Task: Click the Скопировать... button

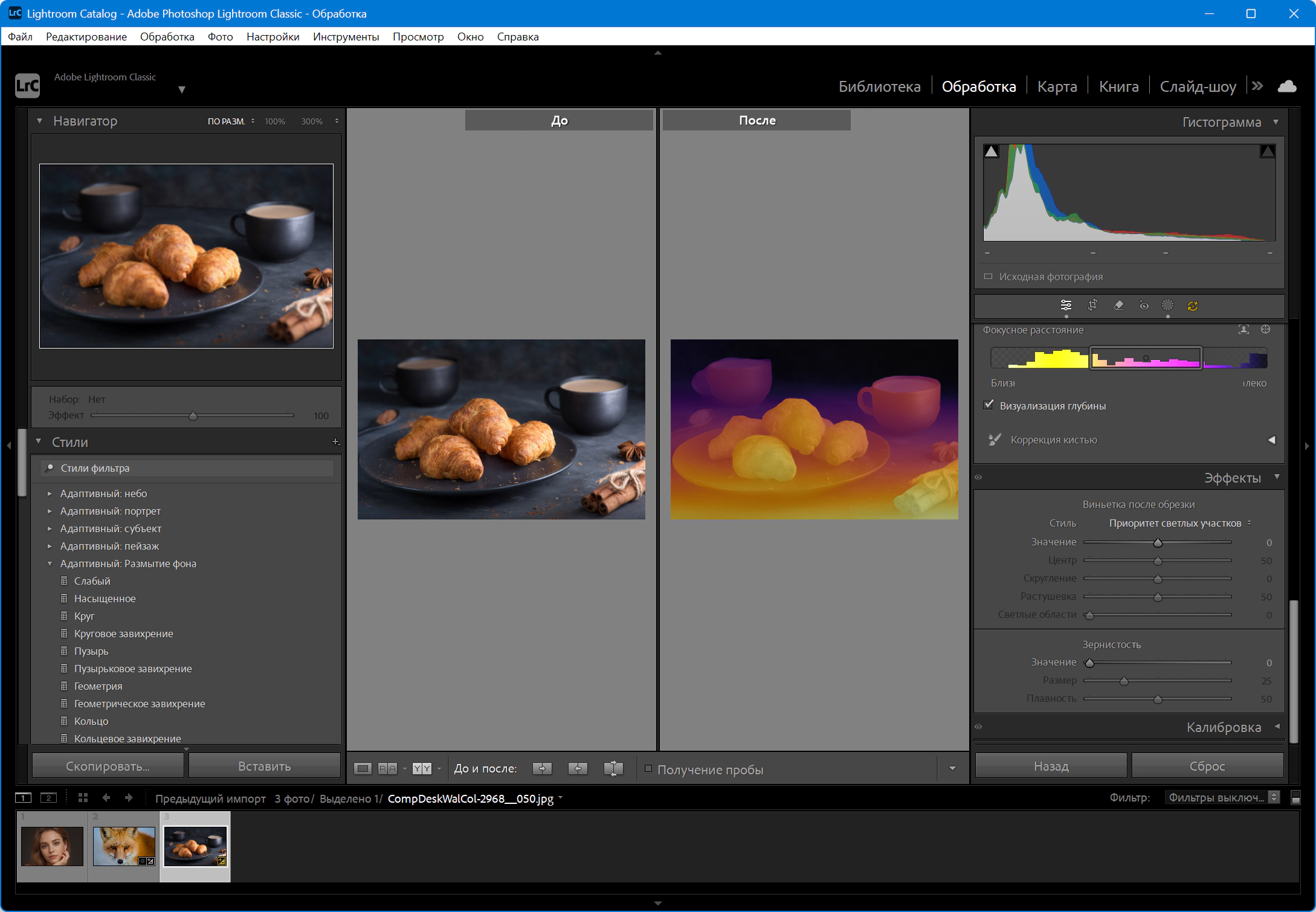Action: pos(108,766)
